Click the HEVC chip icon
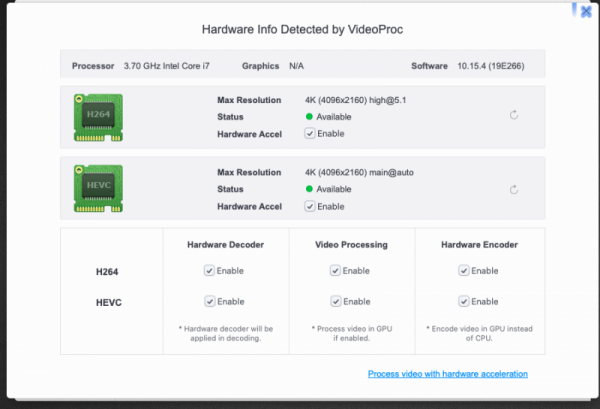The image size is (600, 409). coord(101,188)
